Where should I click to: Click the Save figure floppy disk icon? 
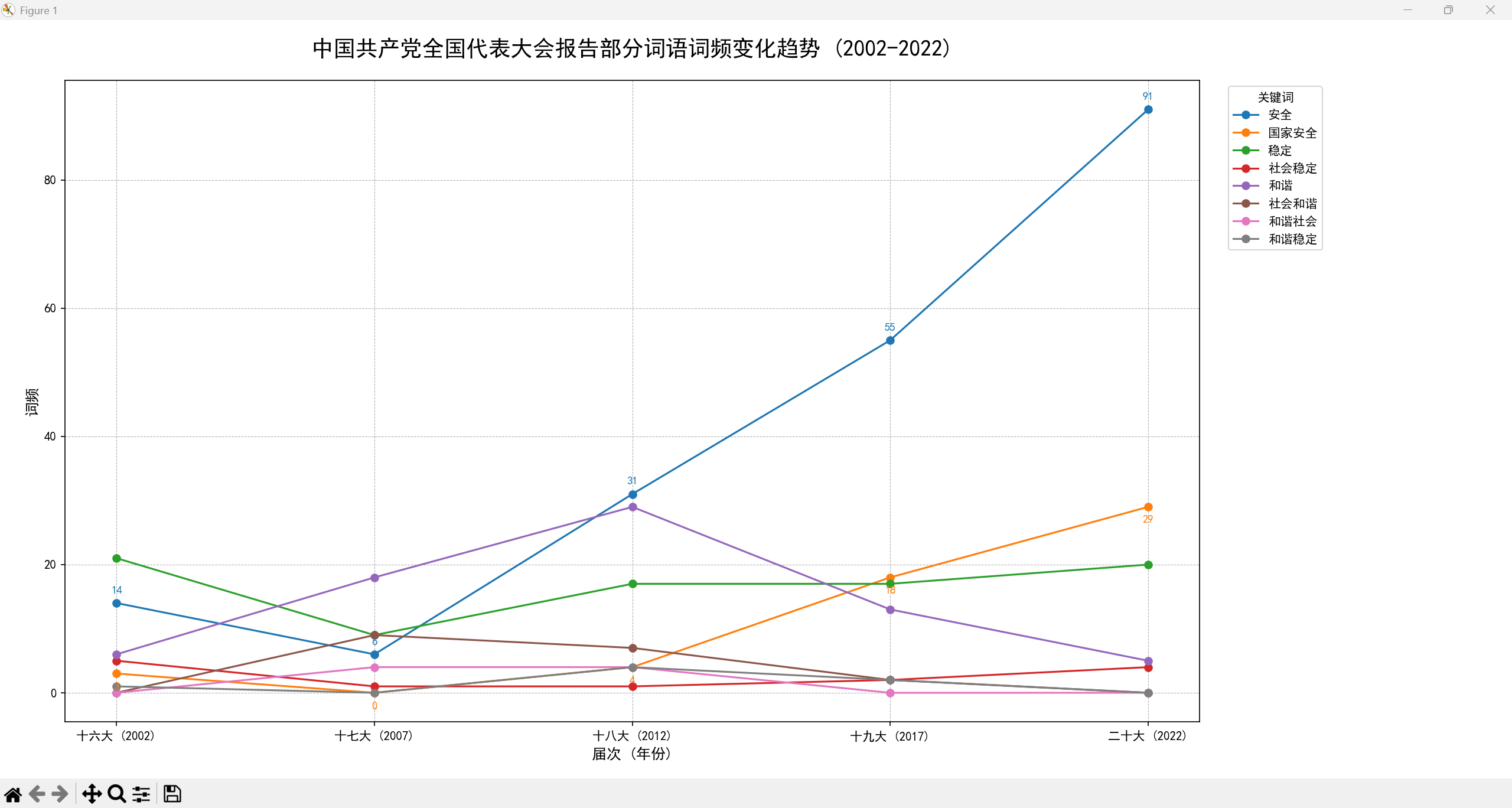(172, 794)
